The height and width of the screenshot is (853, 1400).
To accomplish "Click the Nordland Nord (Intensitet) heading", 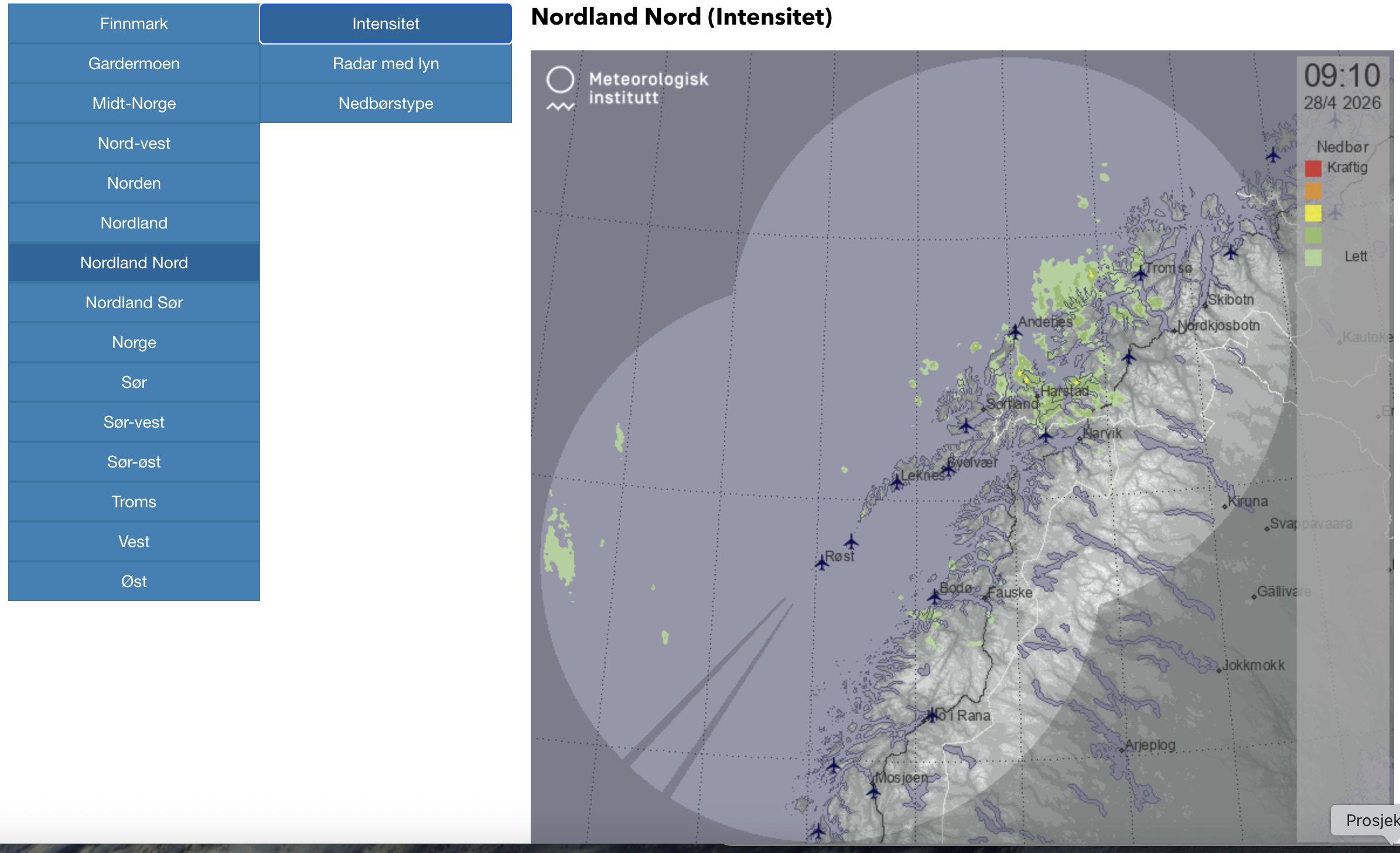I will pos(682,16).
